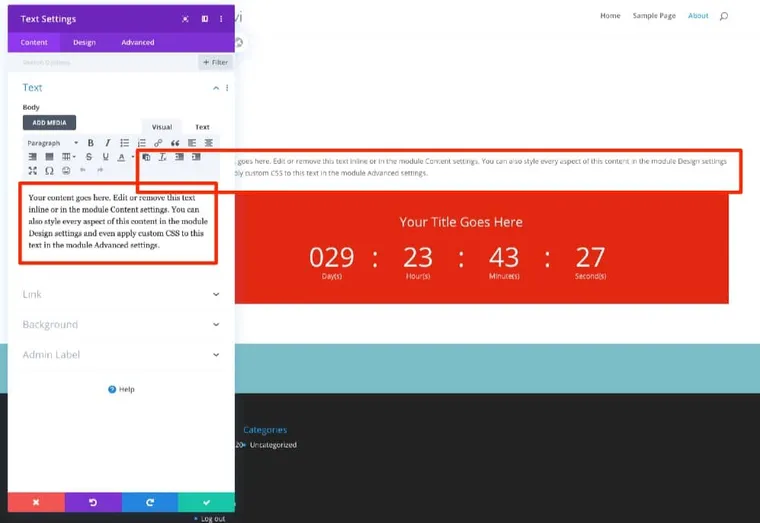Align text right in the editor
760x523 pixels.
(32, 157)
